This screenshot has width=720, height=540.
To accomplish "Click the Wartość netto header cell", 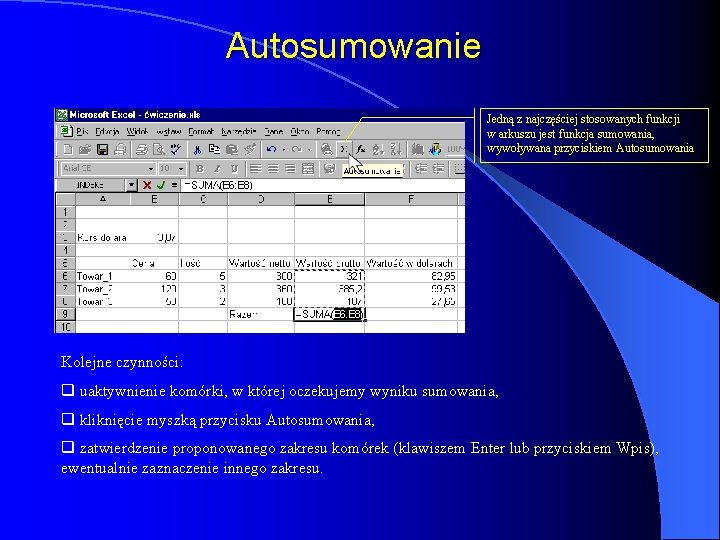I will (x=261, y=264).
